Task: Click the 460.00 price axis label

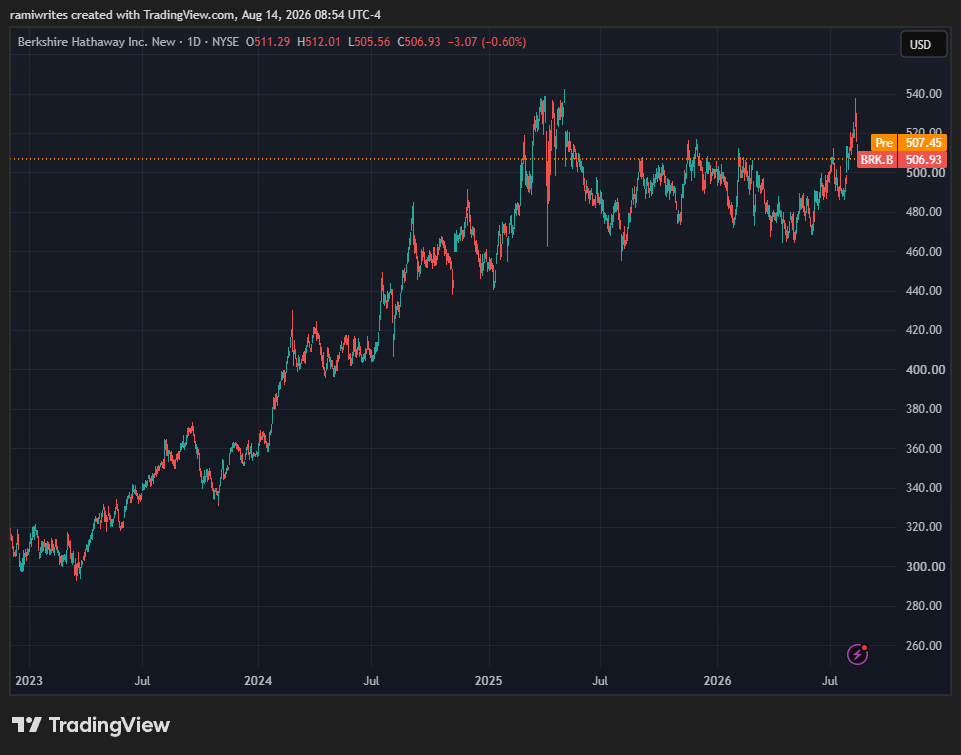Action: point(924,251)
